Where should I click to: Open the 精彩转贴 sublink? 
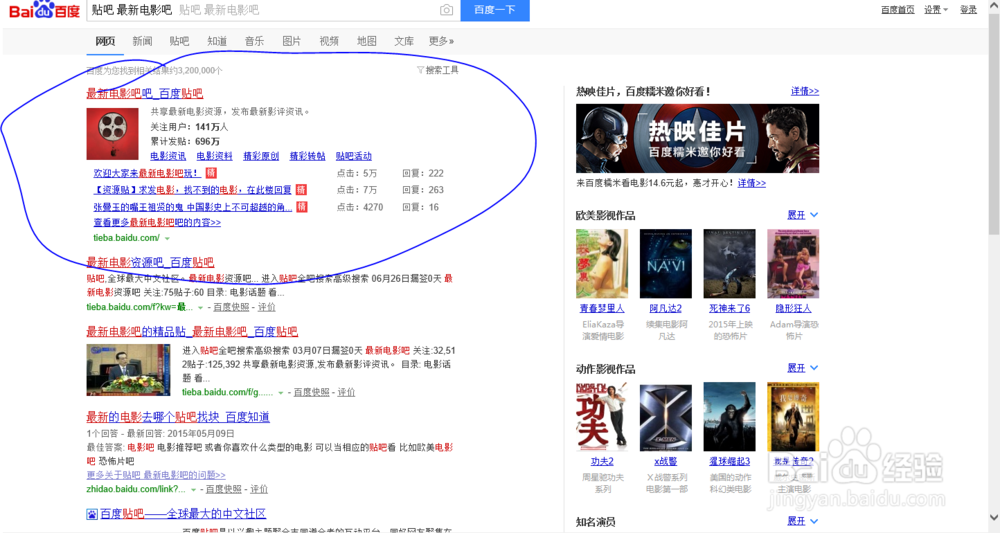pyautogui.click(x=307, y=156)
